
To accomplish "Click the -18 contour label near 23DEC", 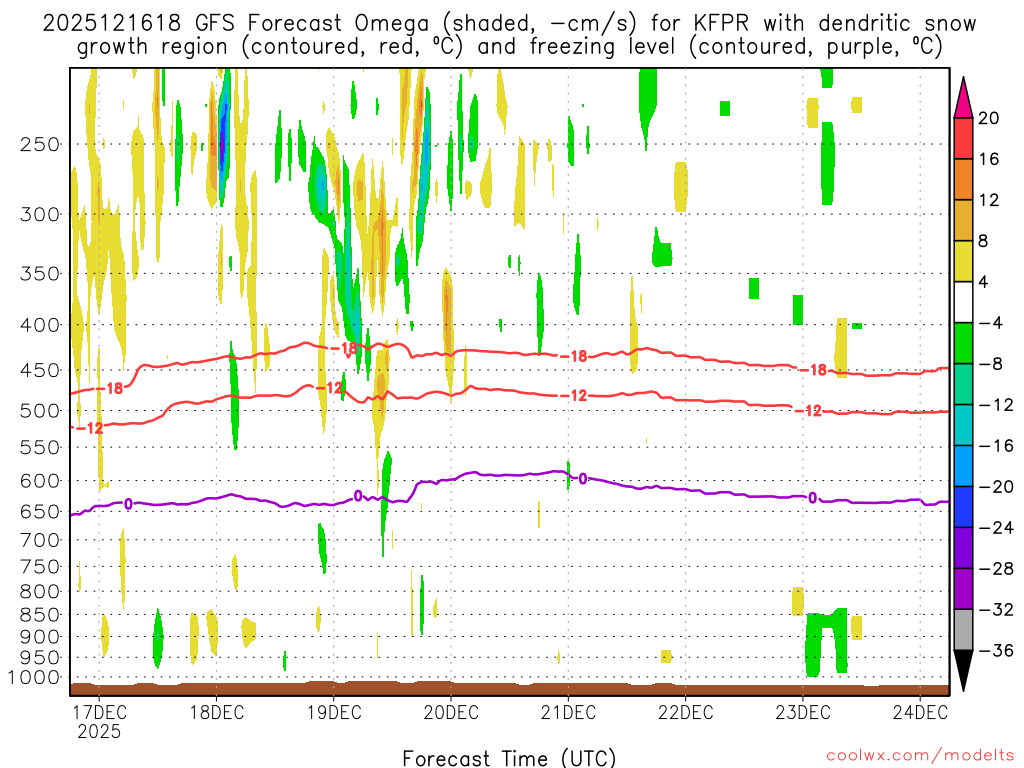I will click(x=814, y=370).
